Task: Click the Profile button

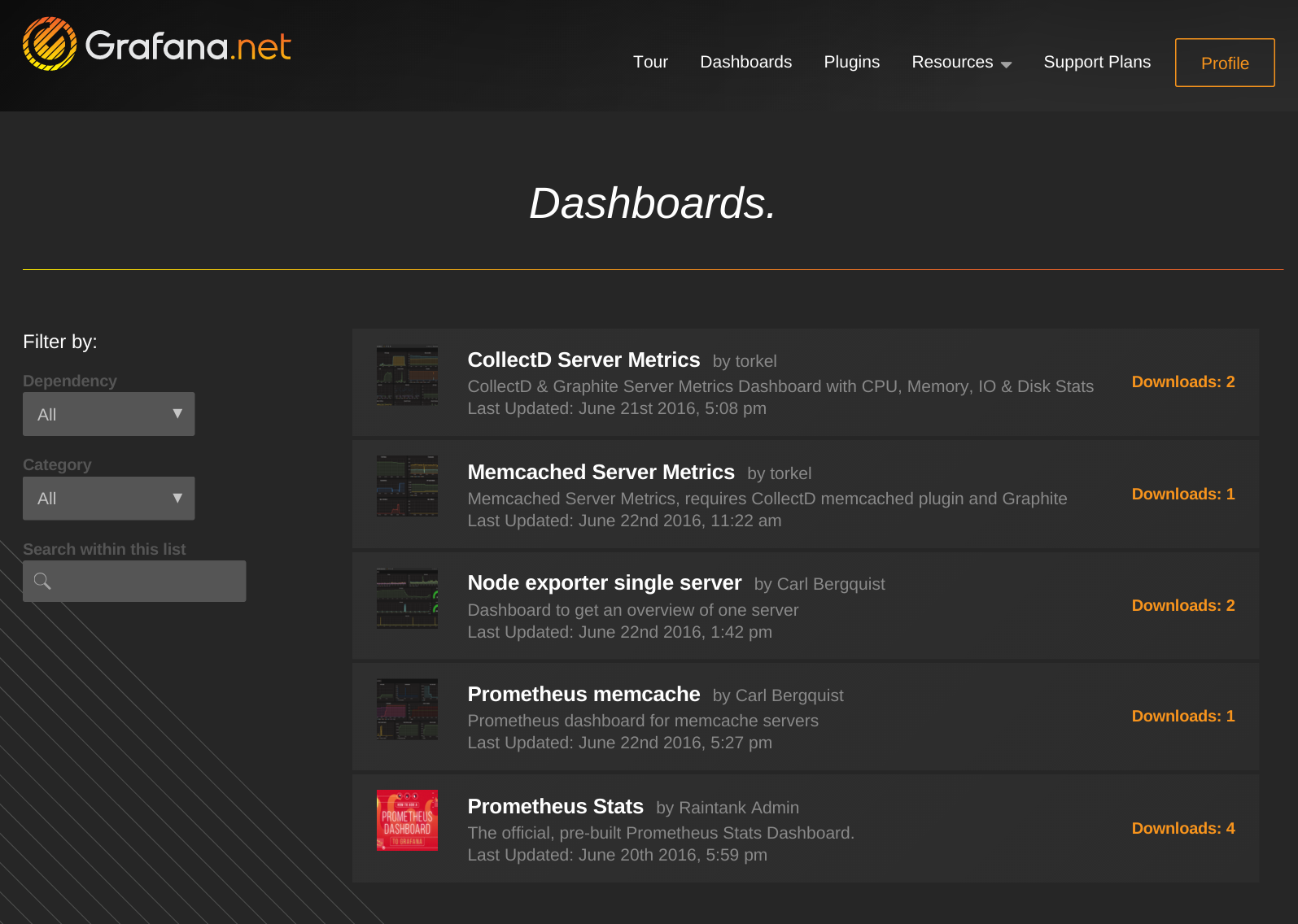Action: 1224,63
